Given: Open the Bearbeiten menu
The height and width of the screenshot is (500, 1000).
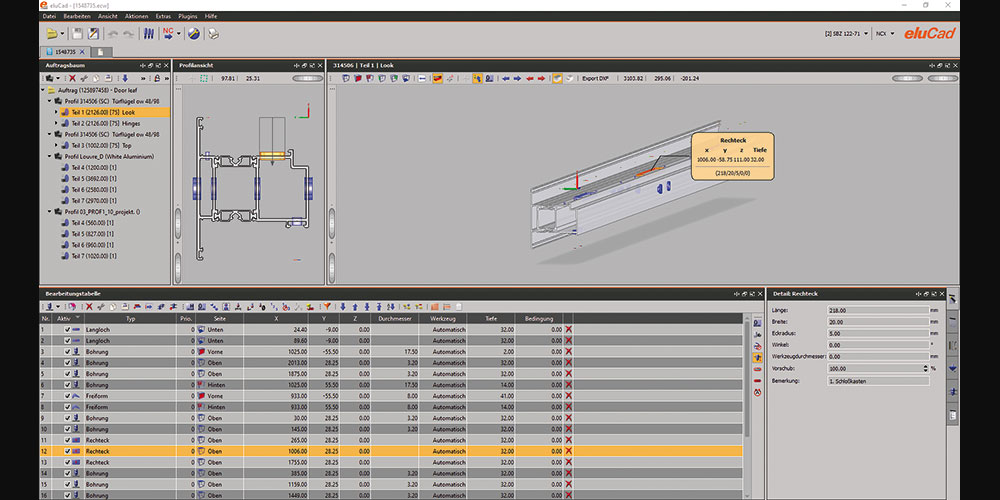Looking at the screenshot, I should (x=76, y=17).
